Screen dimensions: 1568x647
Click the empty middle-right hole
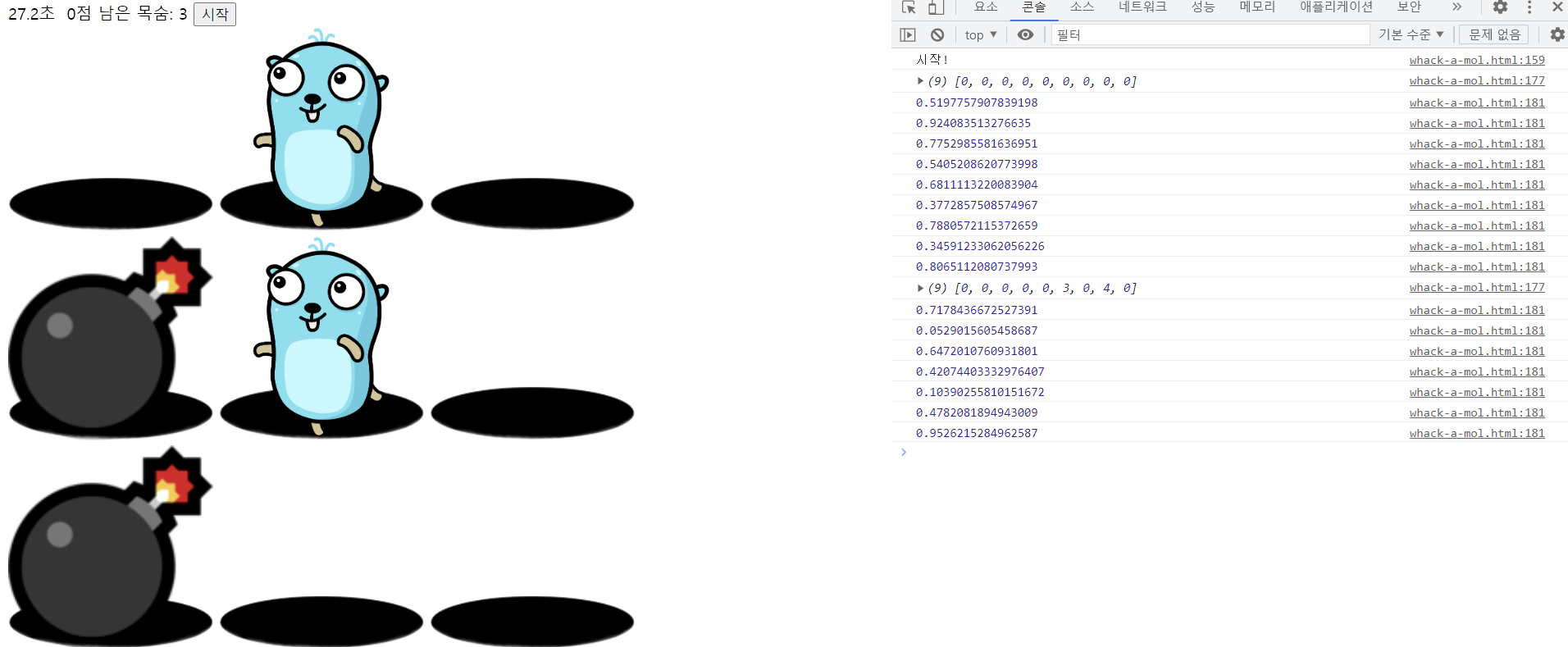click(532, 412)
